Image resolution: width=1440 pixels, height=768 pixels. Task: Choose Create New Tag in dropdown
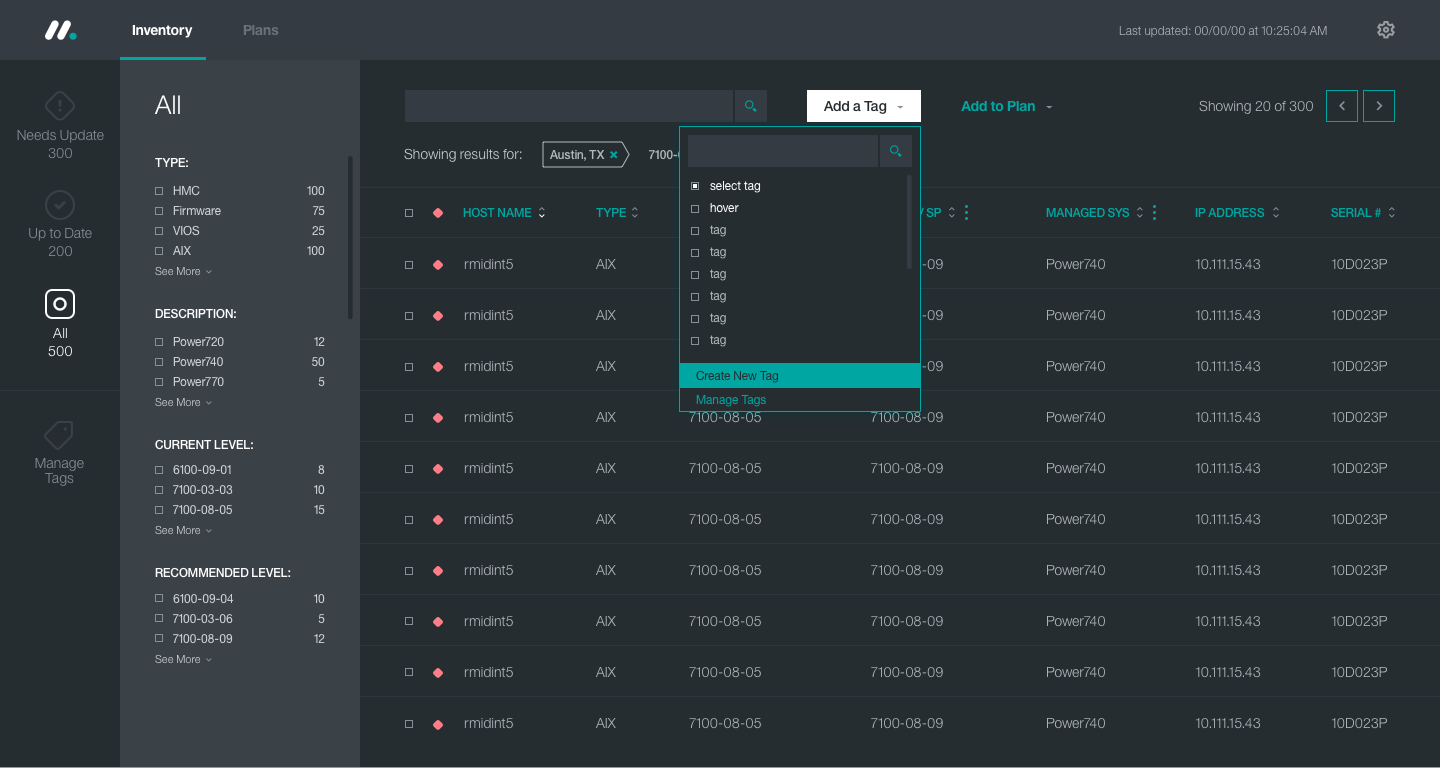click(800, 376)
